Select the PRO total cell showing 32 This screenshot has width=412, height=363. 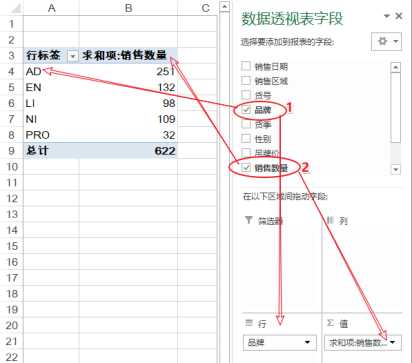pyautogui.click(x=128, y=135)
